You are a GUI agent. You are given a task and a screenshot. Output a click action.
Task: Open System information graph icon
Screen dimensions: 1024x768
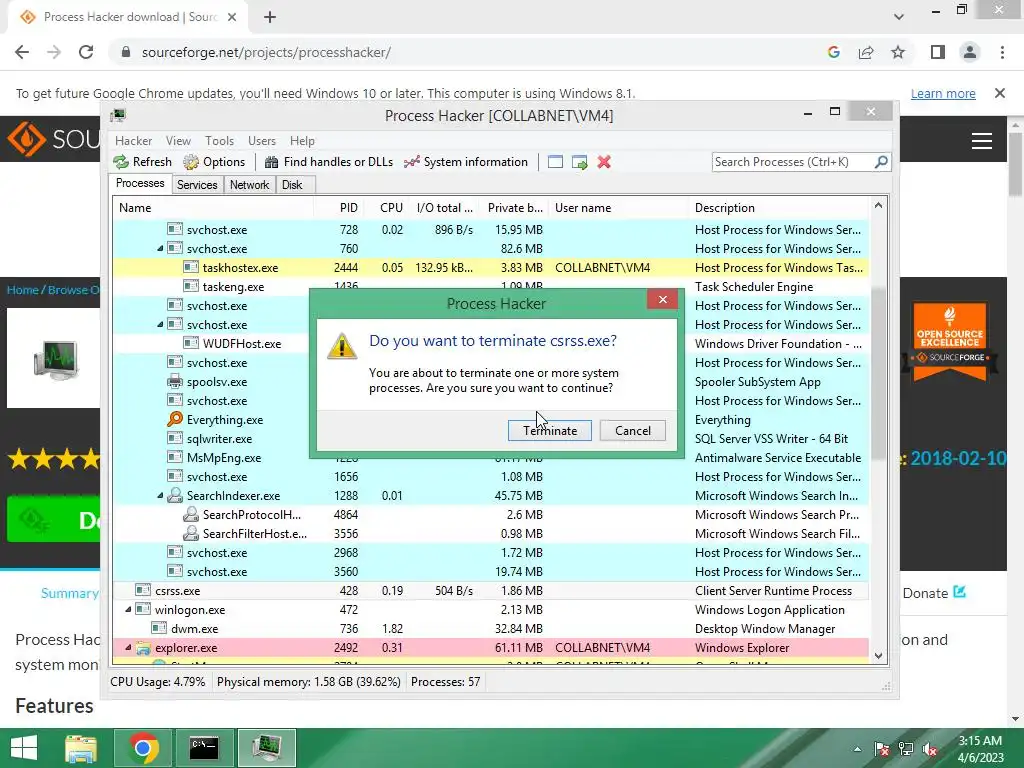[x=411, y=162]
